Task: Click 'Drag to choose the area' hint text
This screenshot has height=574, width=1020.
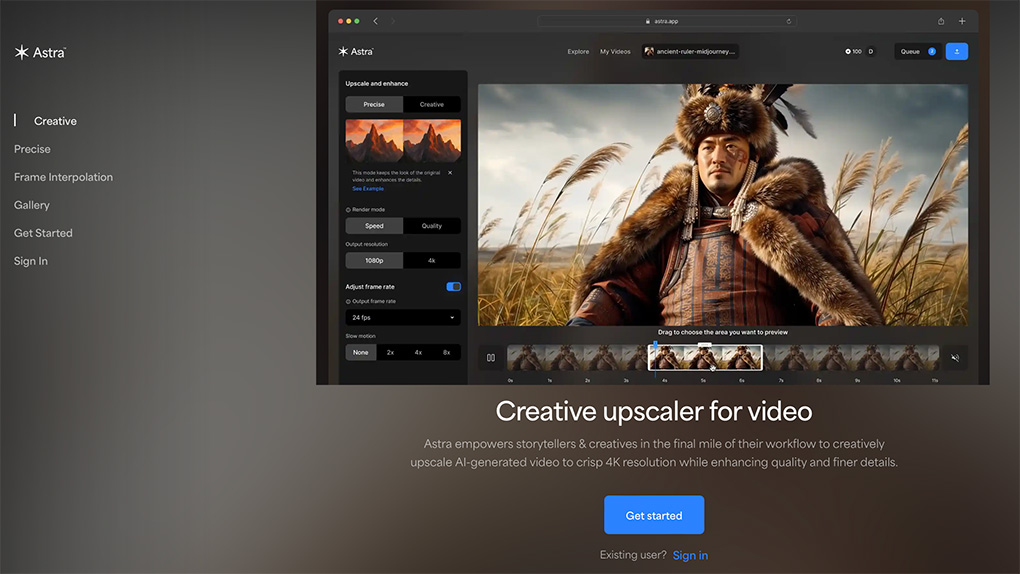Action: pyautogui.click(x=723, y=332)
